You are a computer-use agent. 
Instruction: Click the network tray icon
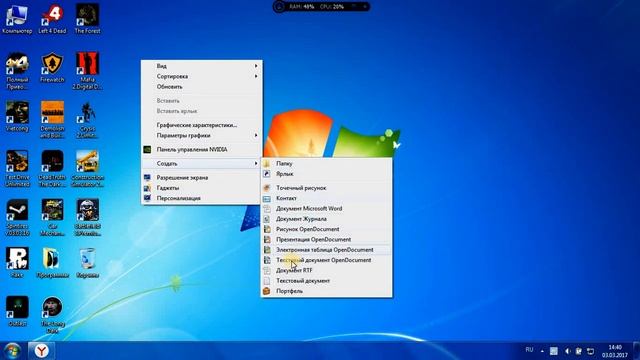[590, 351]
